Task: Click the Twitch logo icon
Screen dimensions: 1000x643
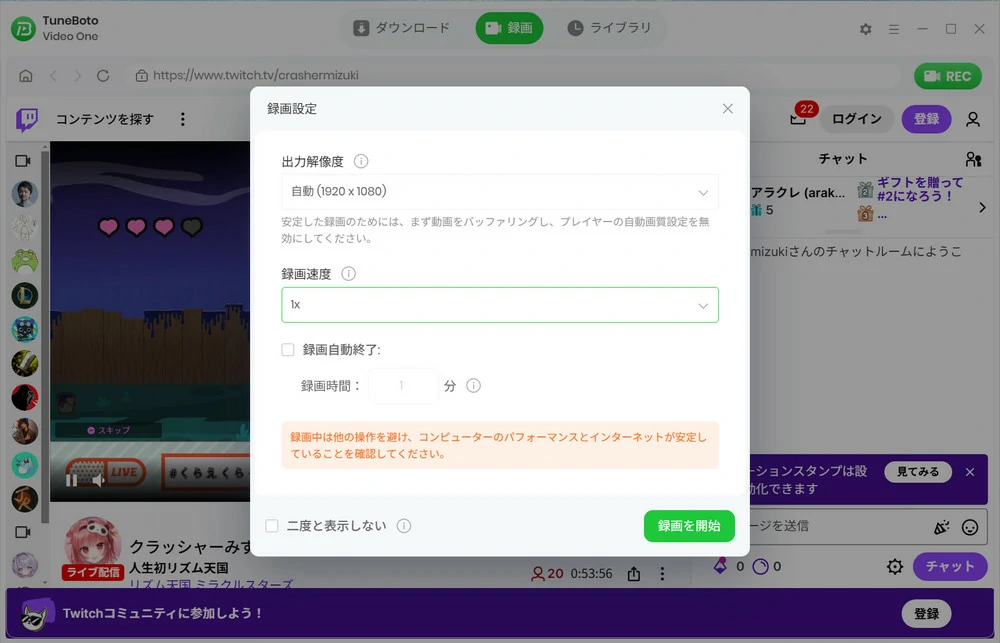Action: click(x=27, y=119)
